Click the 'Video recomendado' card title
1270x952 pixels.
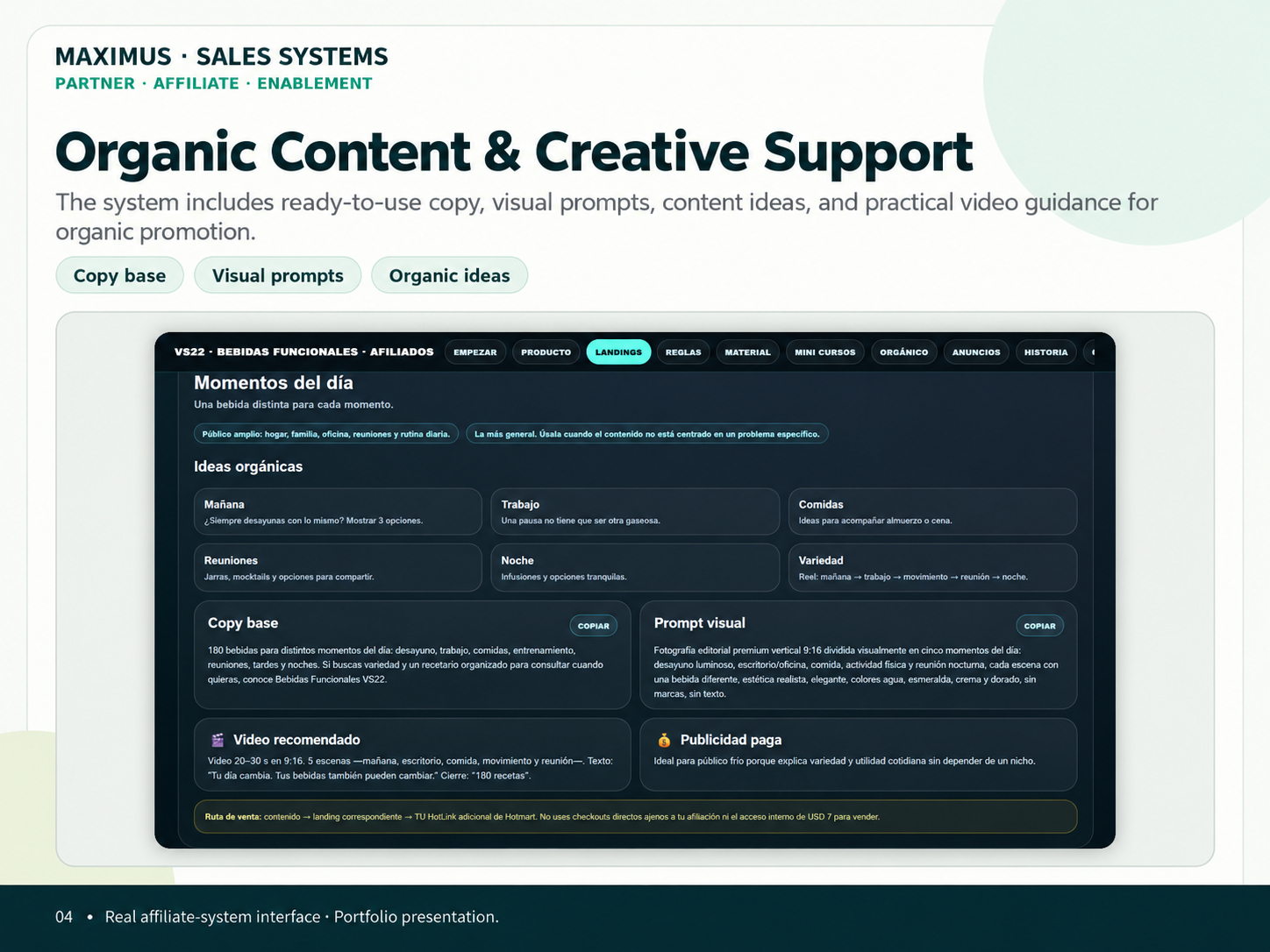296,740
